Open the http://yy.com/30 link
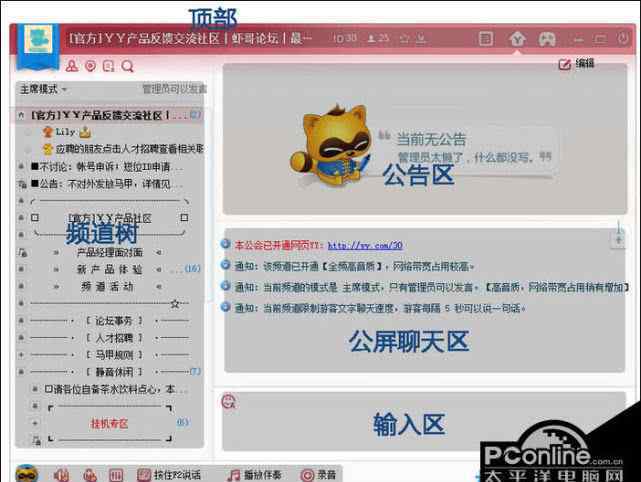This screenshot has height=482, width=641. pos(365,245)
